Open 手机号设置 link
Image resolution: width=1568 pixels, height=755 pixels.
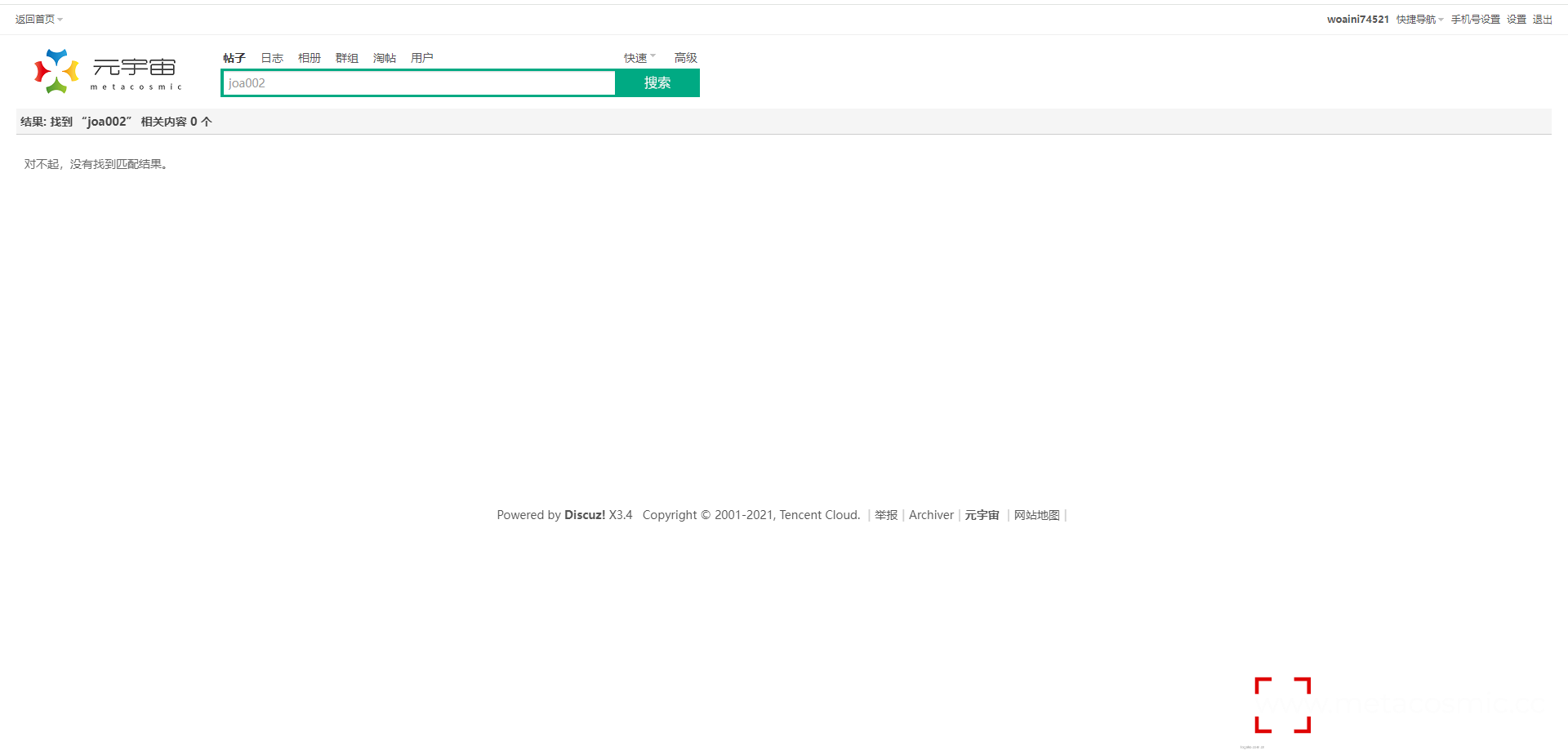[x=1475, y=20]
